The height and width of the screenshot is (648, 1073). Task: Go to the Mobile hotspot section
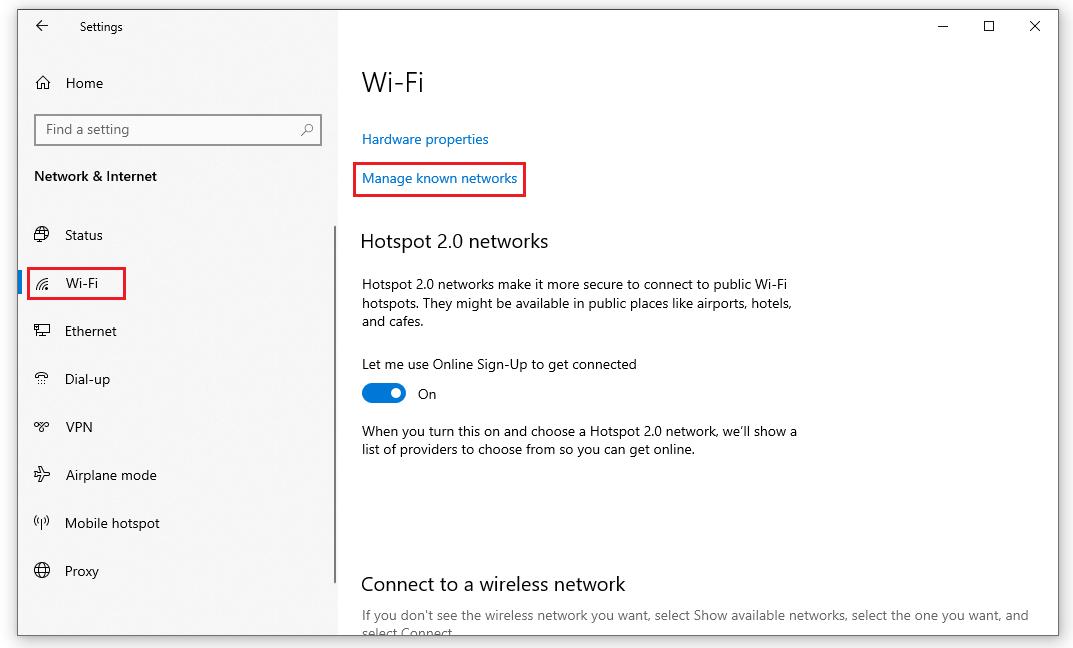click(112, 523)
